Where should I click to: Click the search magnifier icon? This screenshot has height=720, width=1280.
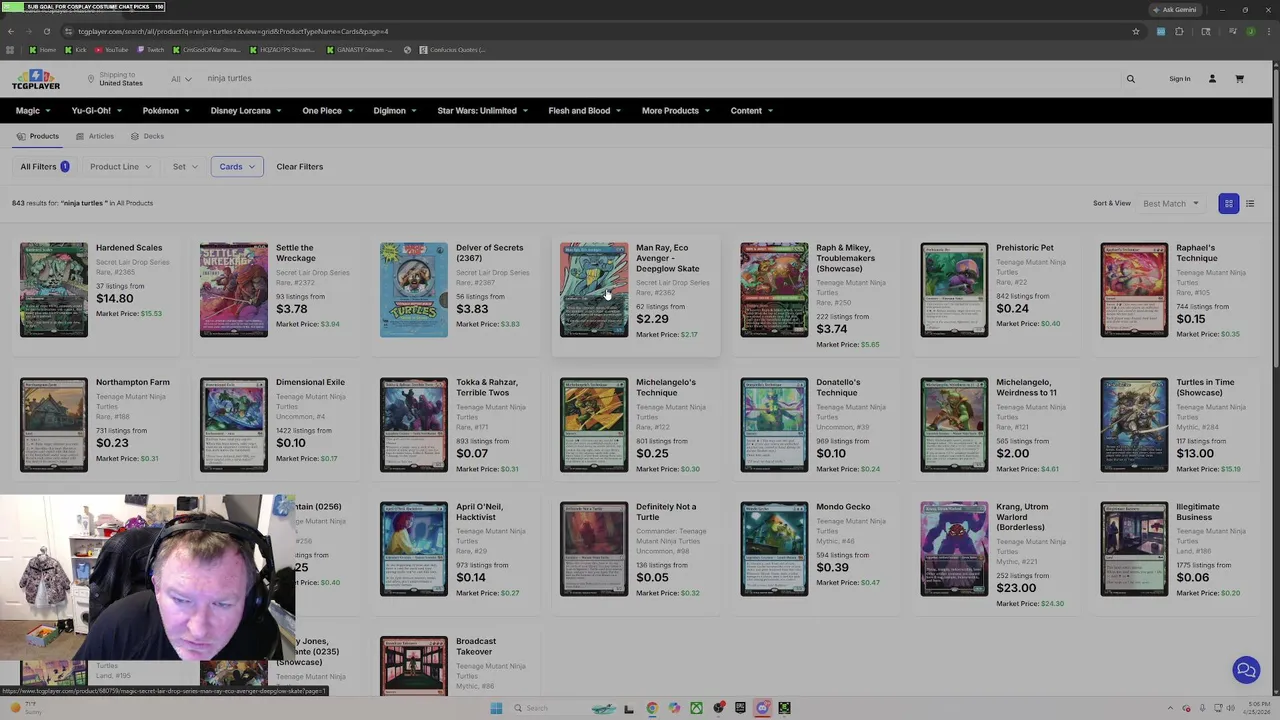pos(1131,79)
